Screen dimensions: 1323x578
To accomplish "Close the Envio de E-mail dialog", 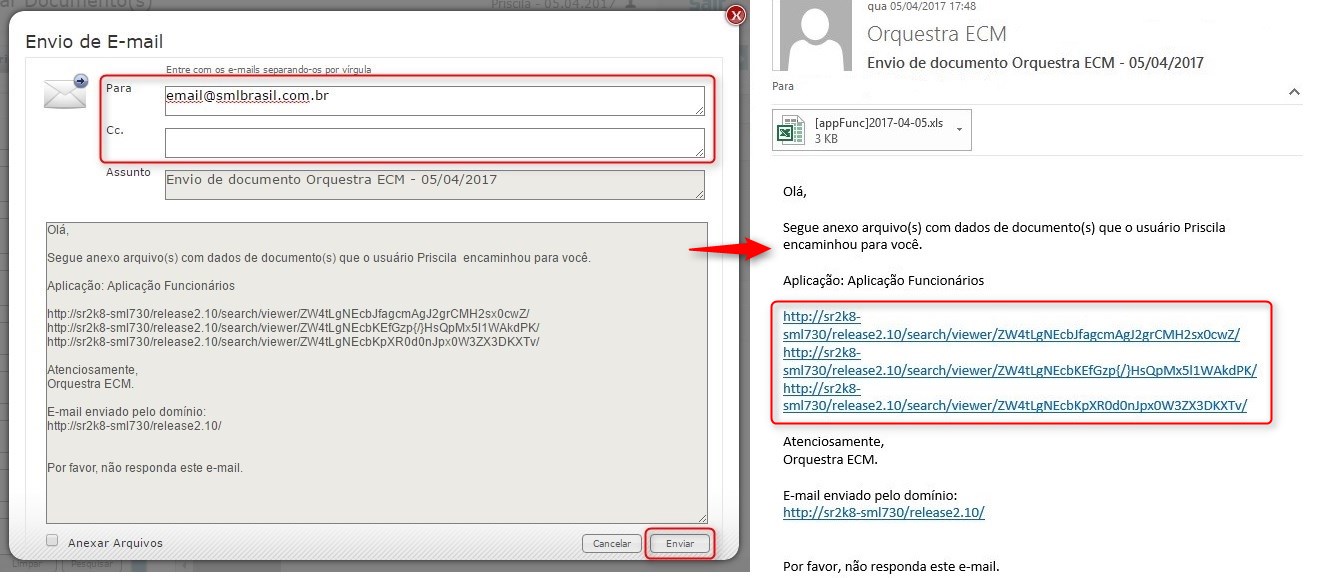I will 736,15.
